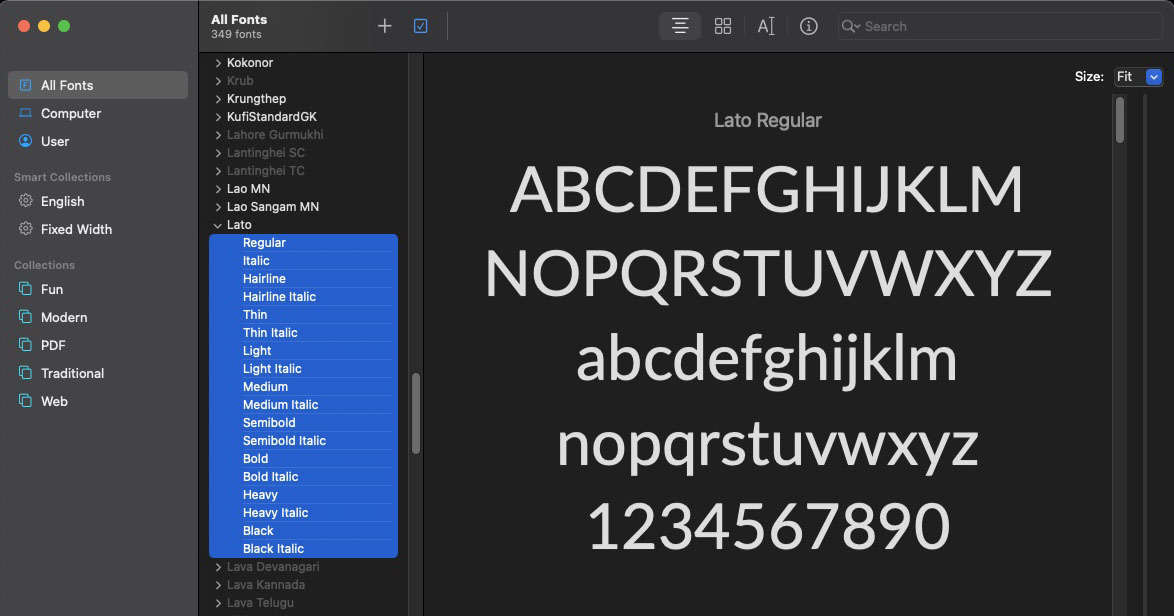Select the Black Italic style

coord(303,549)
